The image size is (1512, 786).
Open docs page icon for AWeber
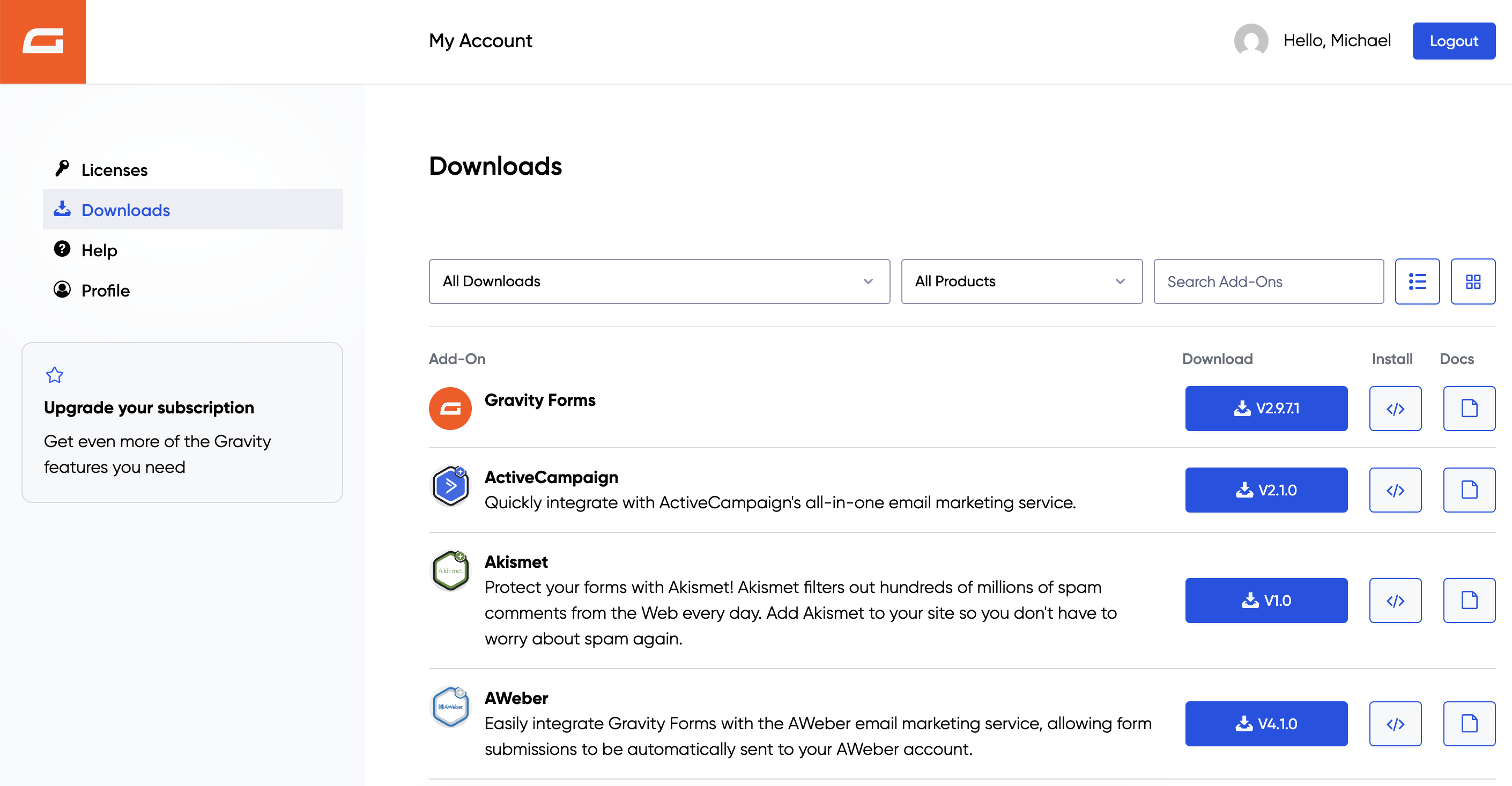[1469, 724]
